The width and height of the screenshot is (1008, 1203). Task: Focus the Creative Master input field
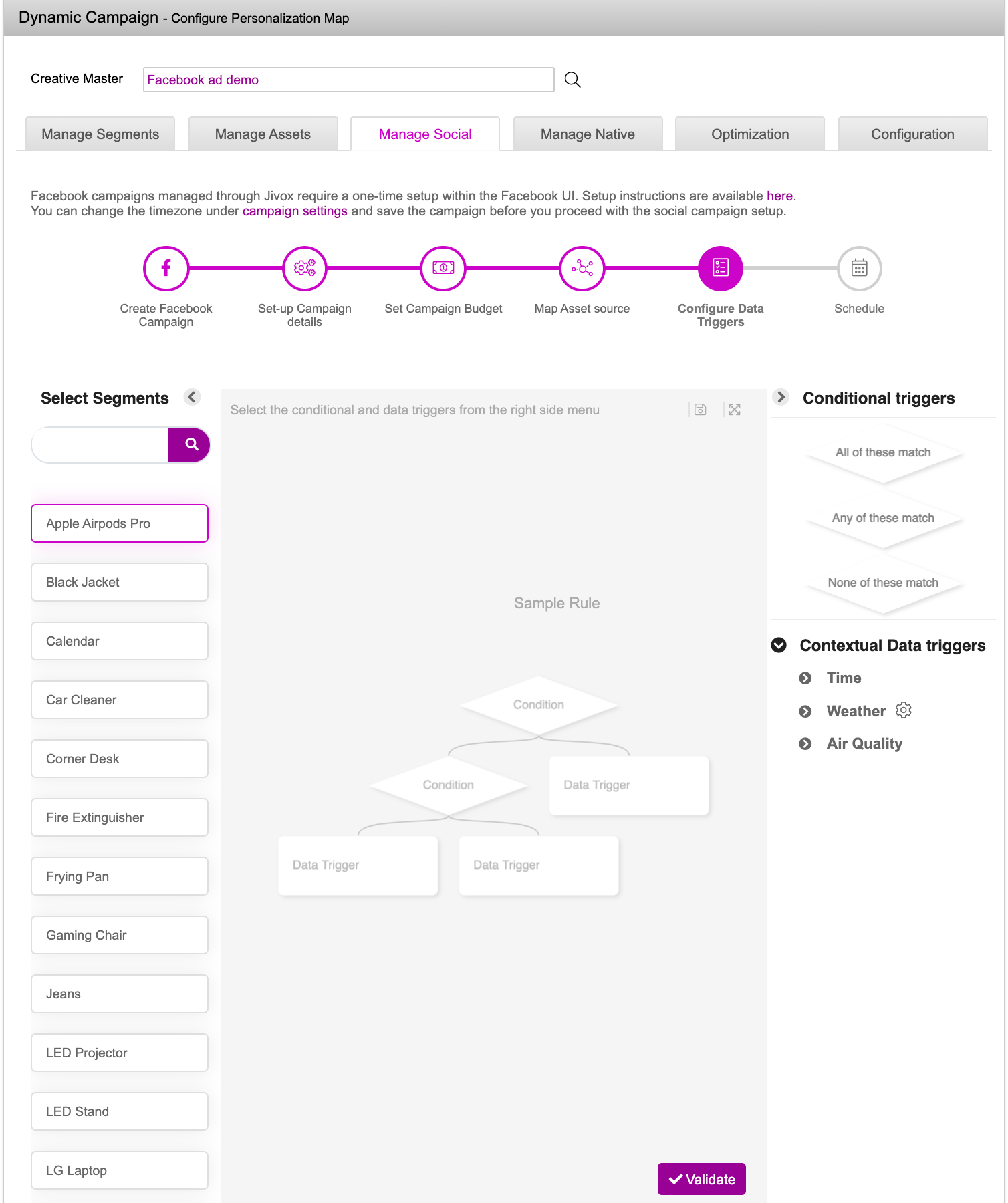(348, 80)
